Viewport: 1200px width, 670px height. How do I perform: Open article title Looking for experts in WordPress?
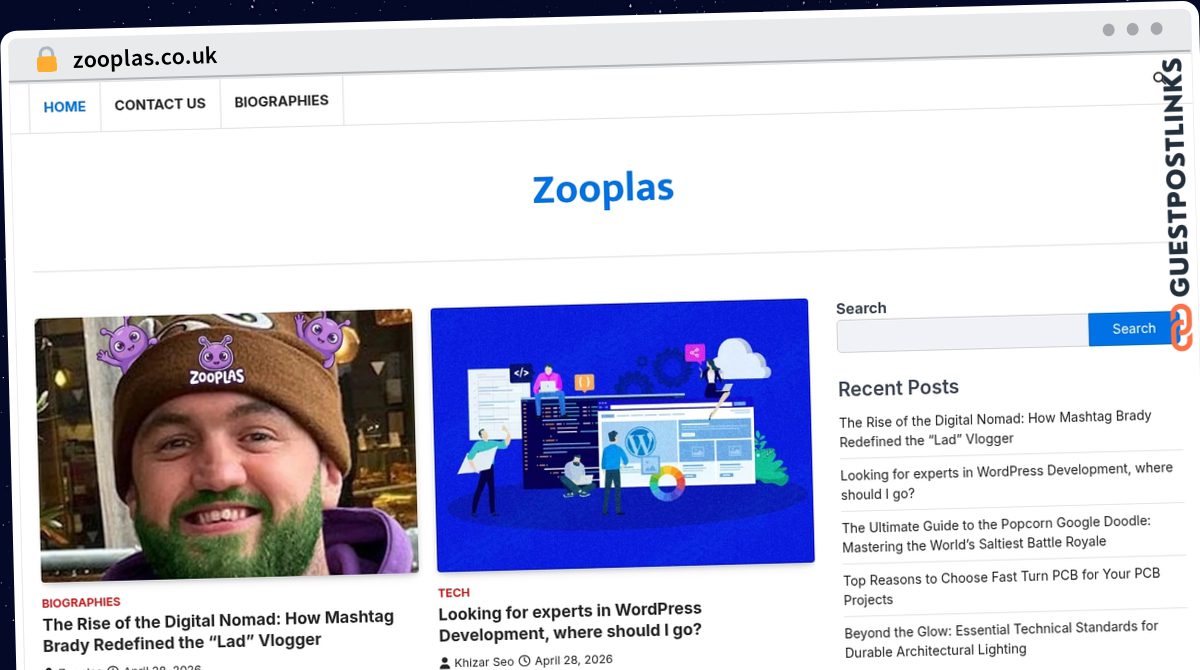[570, 620]
